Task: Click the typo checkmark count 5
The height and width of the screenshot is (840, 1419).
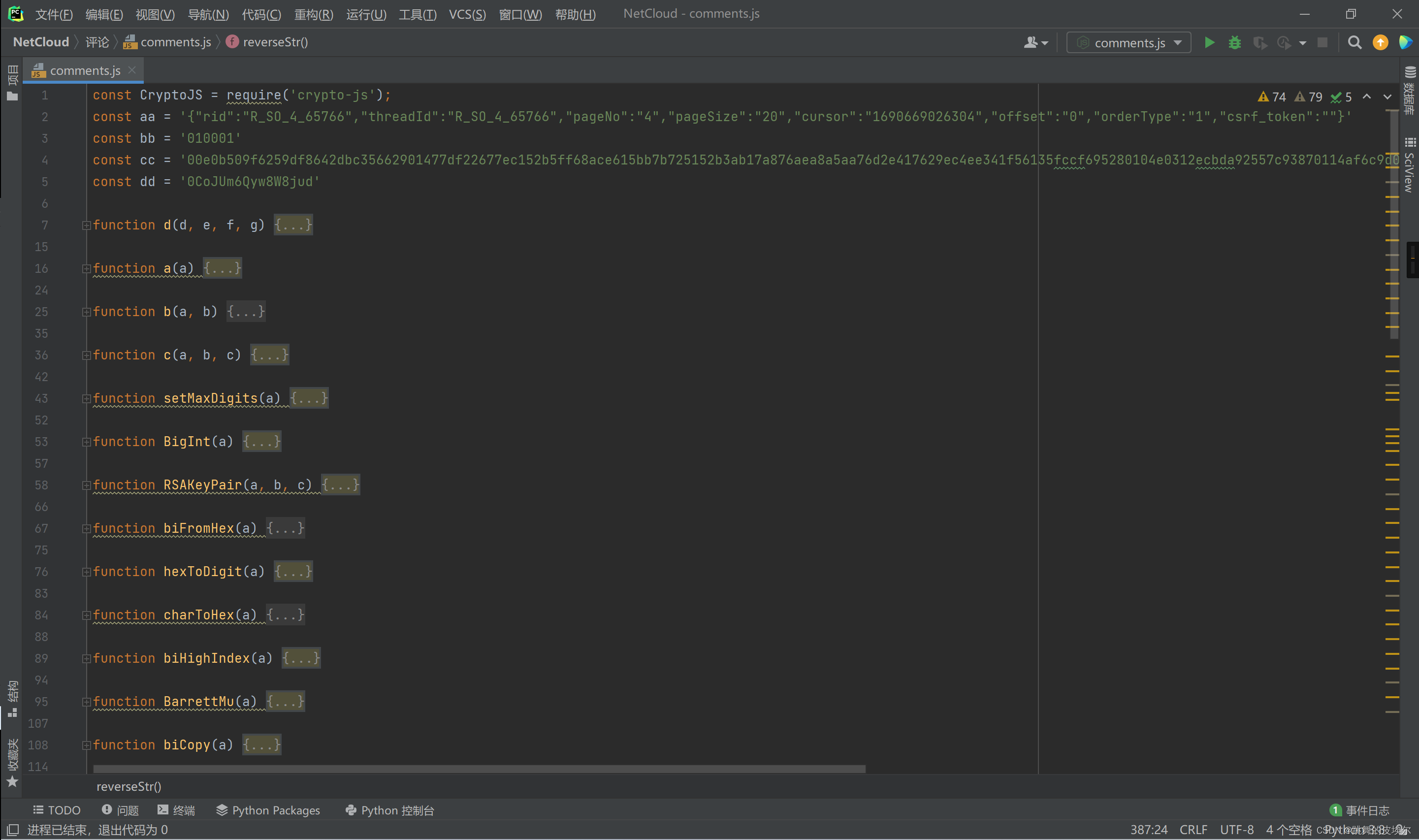Action: point(1342,97)
